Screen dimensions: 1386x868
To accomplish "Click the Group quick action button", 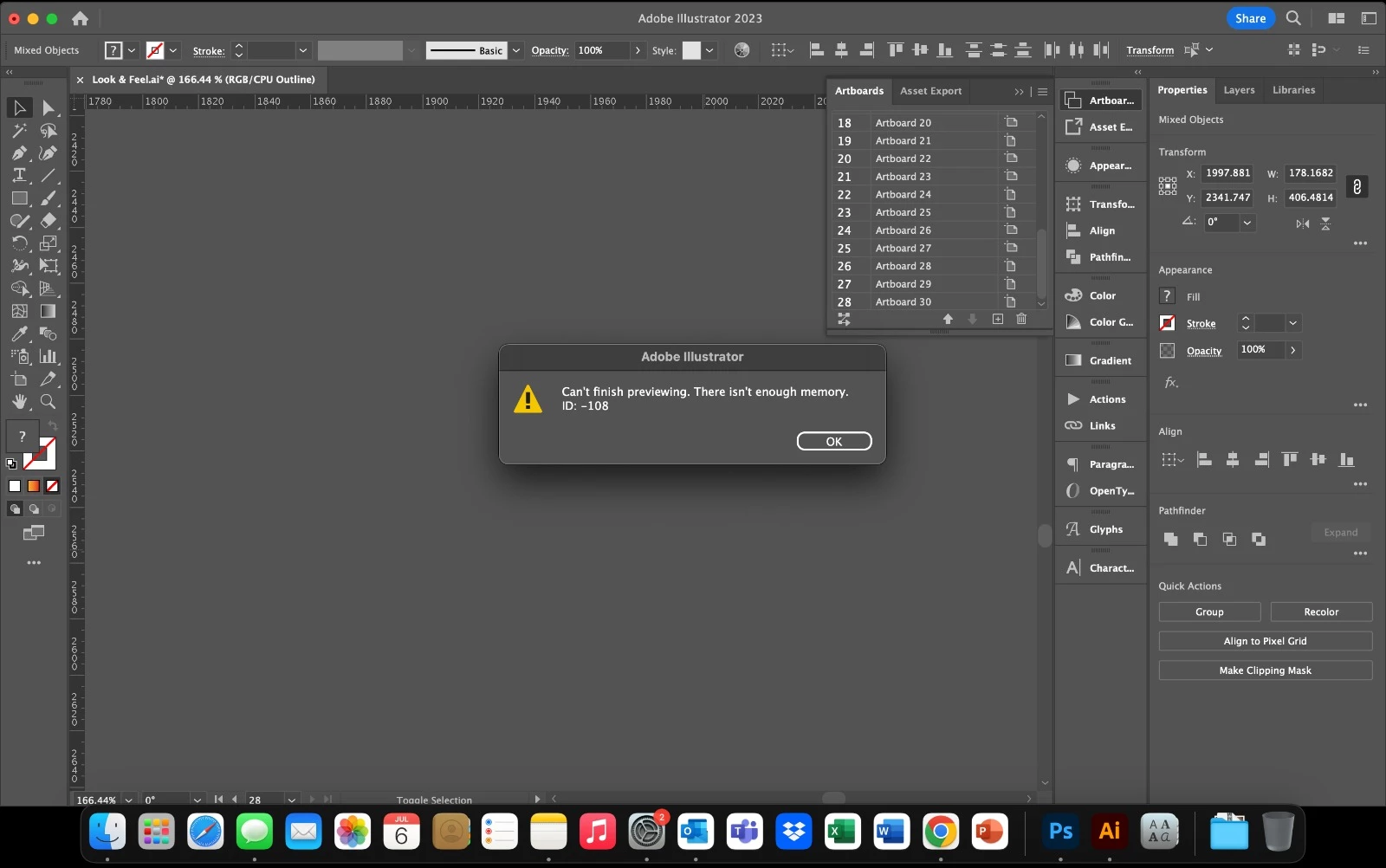I will pos(1209,612).
